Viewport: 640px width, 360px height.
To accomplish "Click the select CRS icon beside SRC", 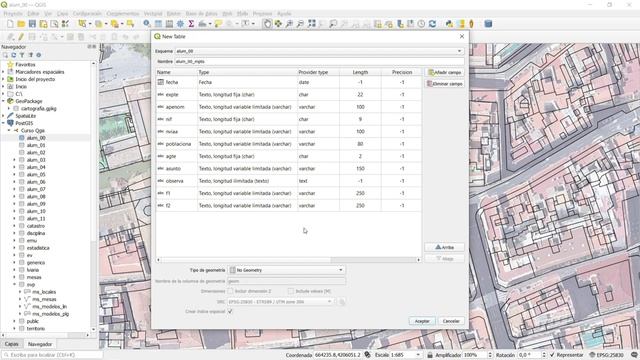I will (x=342, y=302).
